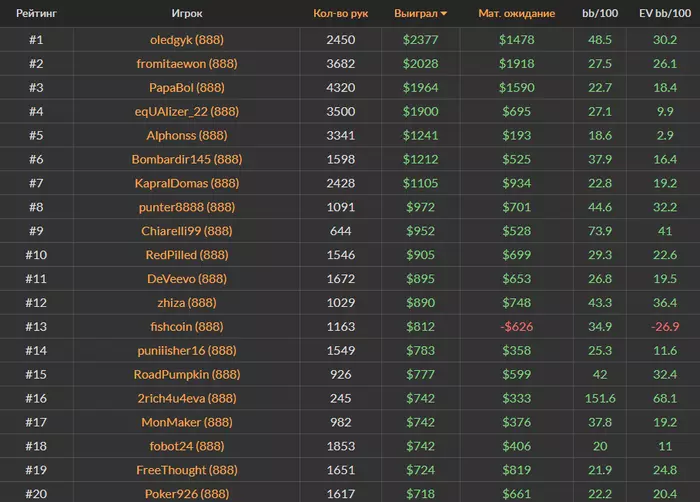Select the #13 rank cell

pos(36,326)
